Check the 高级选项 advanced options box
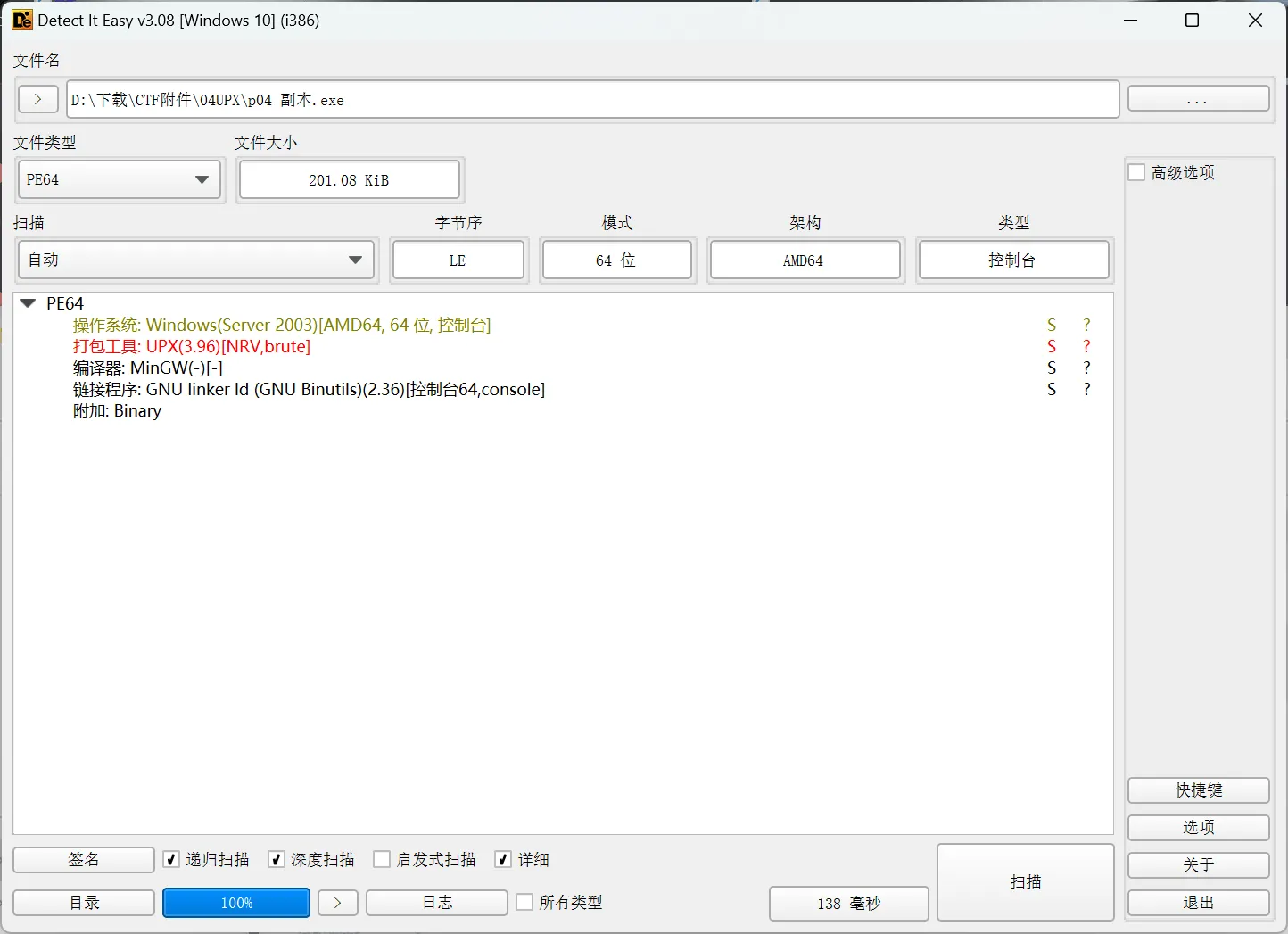The height and width of the screenshot is (934, 1288). click(x=1136, y=172)
